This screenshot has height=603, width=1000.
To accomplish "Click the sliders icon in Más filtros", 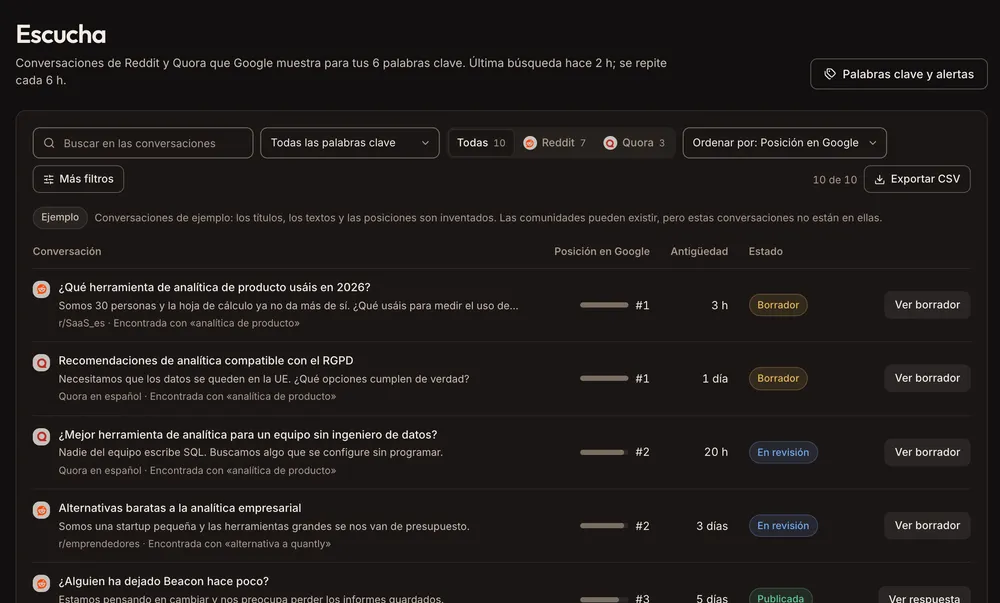I will 48,180.
